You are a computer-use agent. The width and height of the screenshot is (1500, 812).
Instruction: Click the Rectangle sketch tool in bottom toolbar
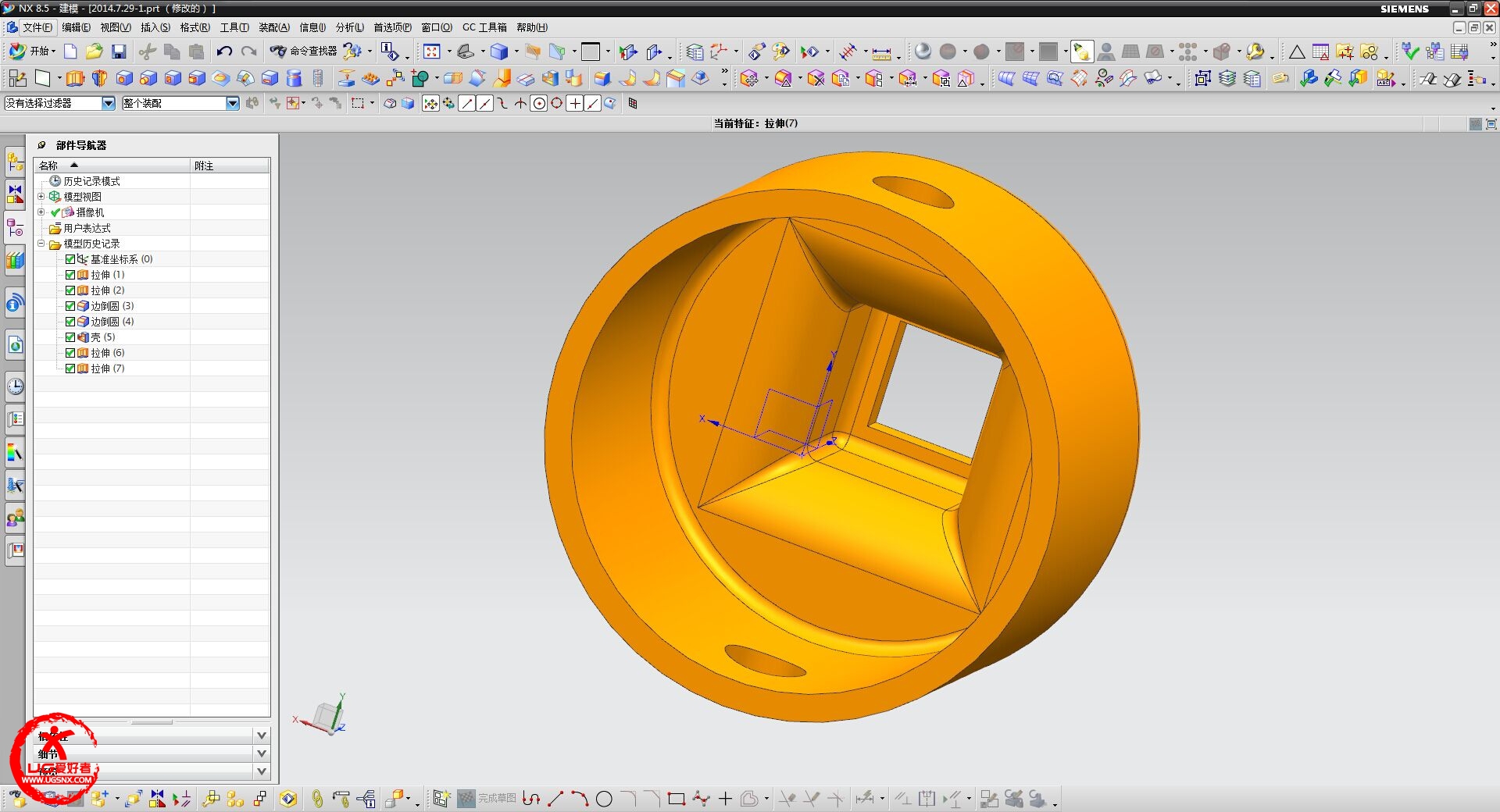677,799
